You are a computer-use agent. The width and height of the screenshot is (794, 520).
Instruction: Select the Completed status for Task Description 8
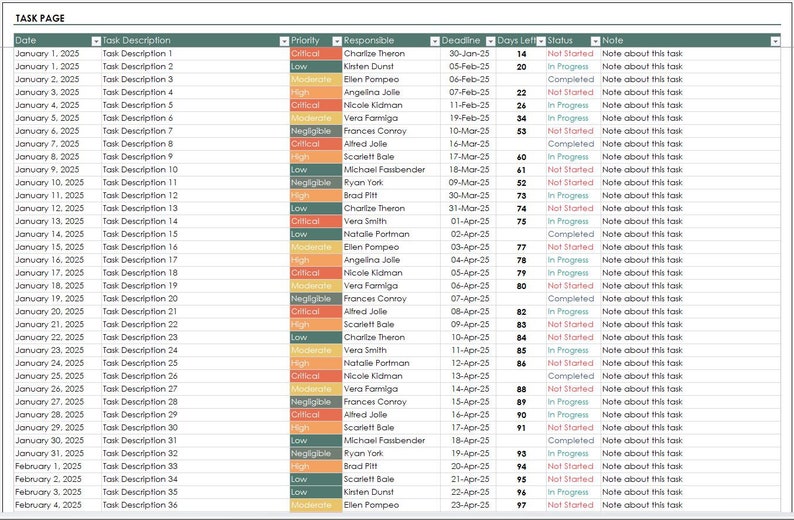[573, 144]
